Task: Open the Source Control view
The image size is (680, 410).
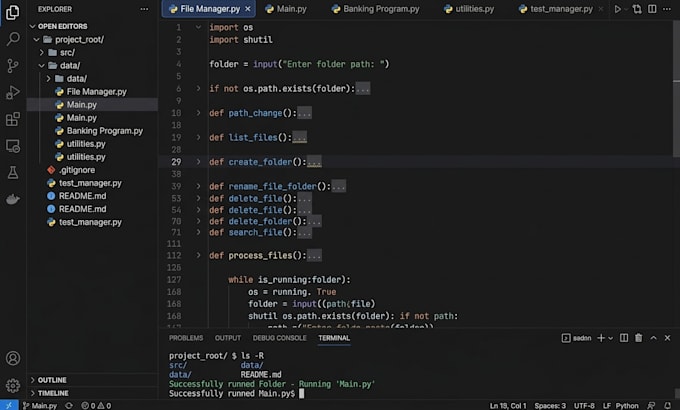Action: [x=13, y=66]
